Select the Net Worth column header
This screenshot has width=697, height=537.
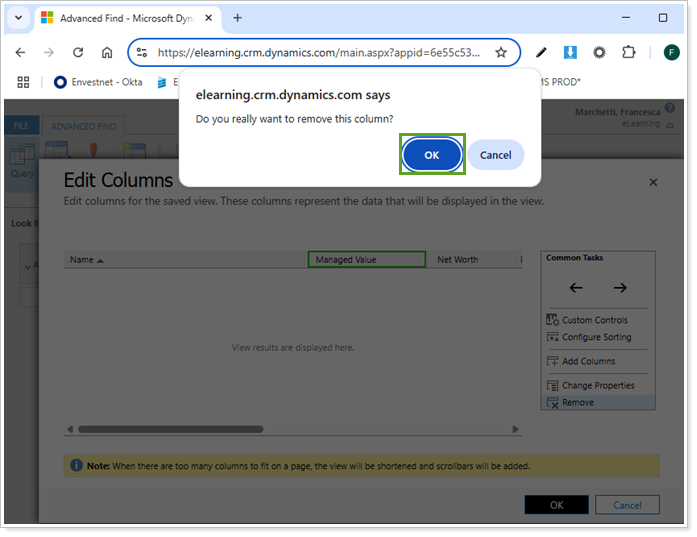click(458, 260)
